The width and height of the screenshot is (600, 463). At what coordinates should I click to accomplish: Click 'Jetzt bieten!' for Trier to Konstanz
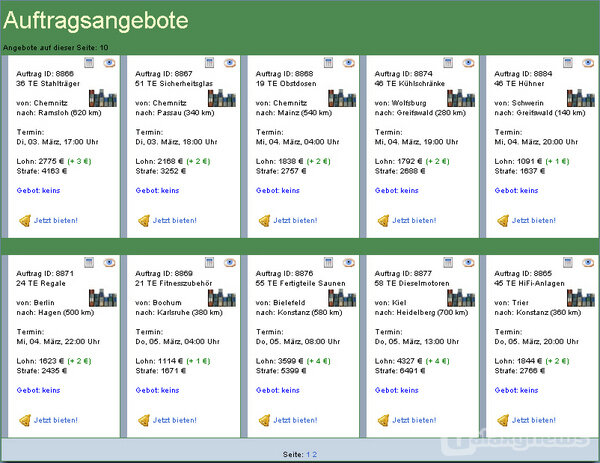pos(534,420)
